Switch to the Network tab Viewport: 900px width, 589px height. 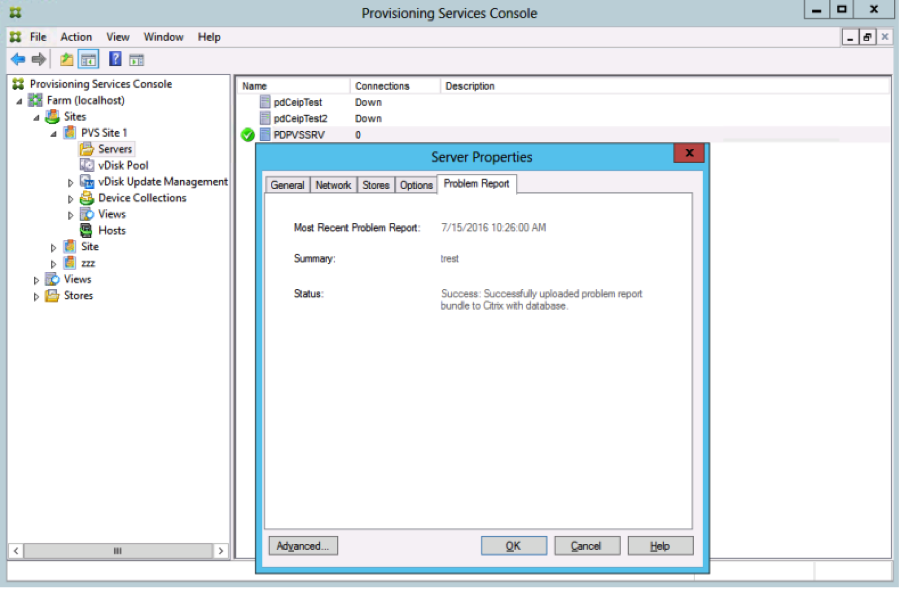point(333,185)
